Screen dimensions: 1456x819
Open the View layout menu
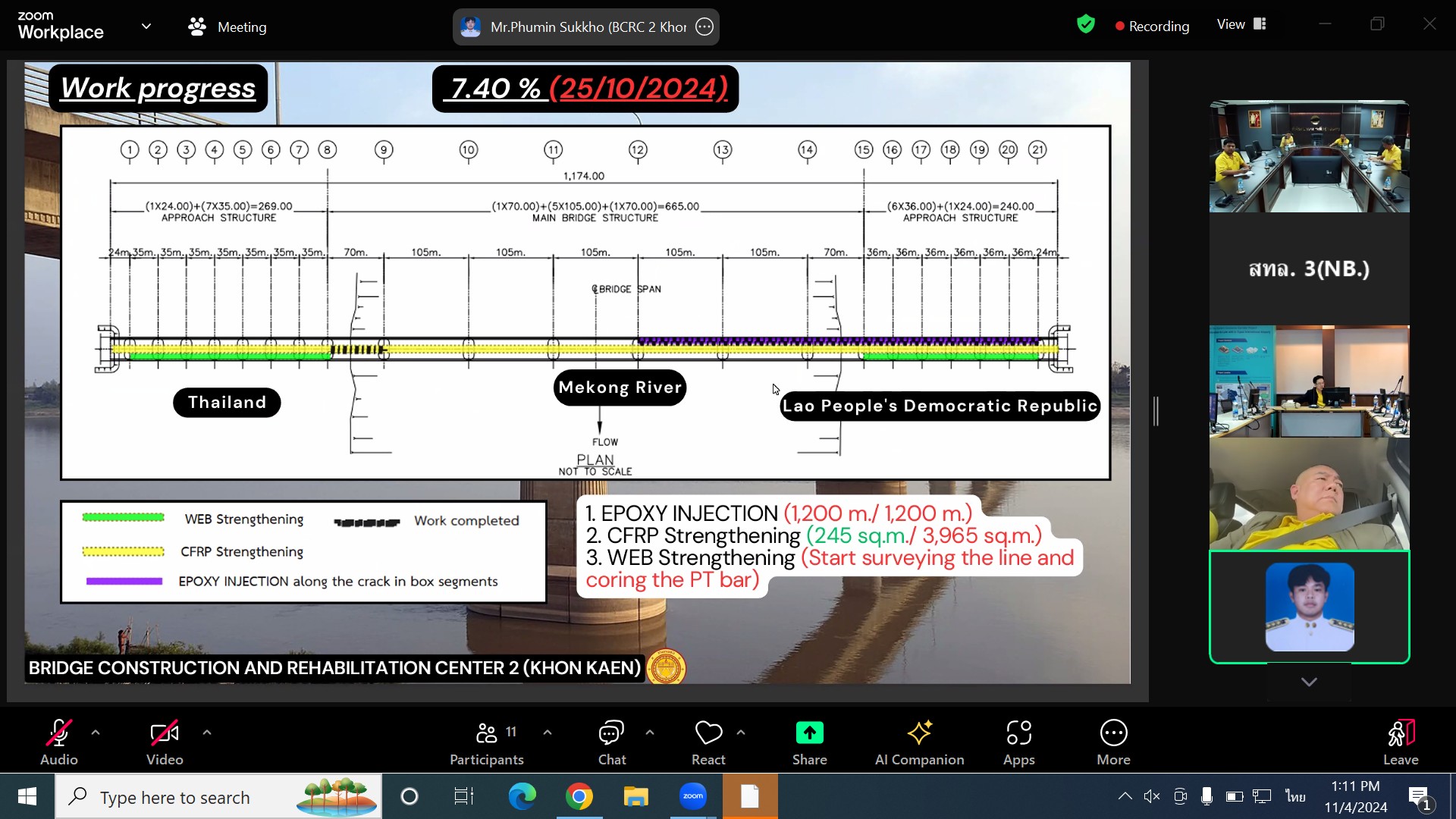1241,24
